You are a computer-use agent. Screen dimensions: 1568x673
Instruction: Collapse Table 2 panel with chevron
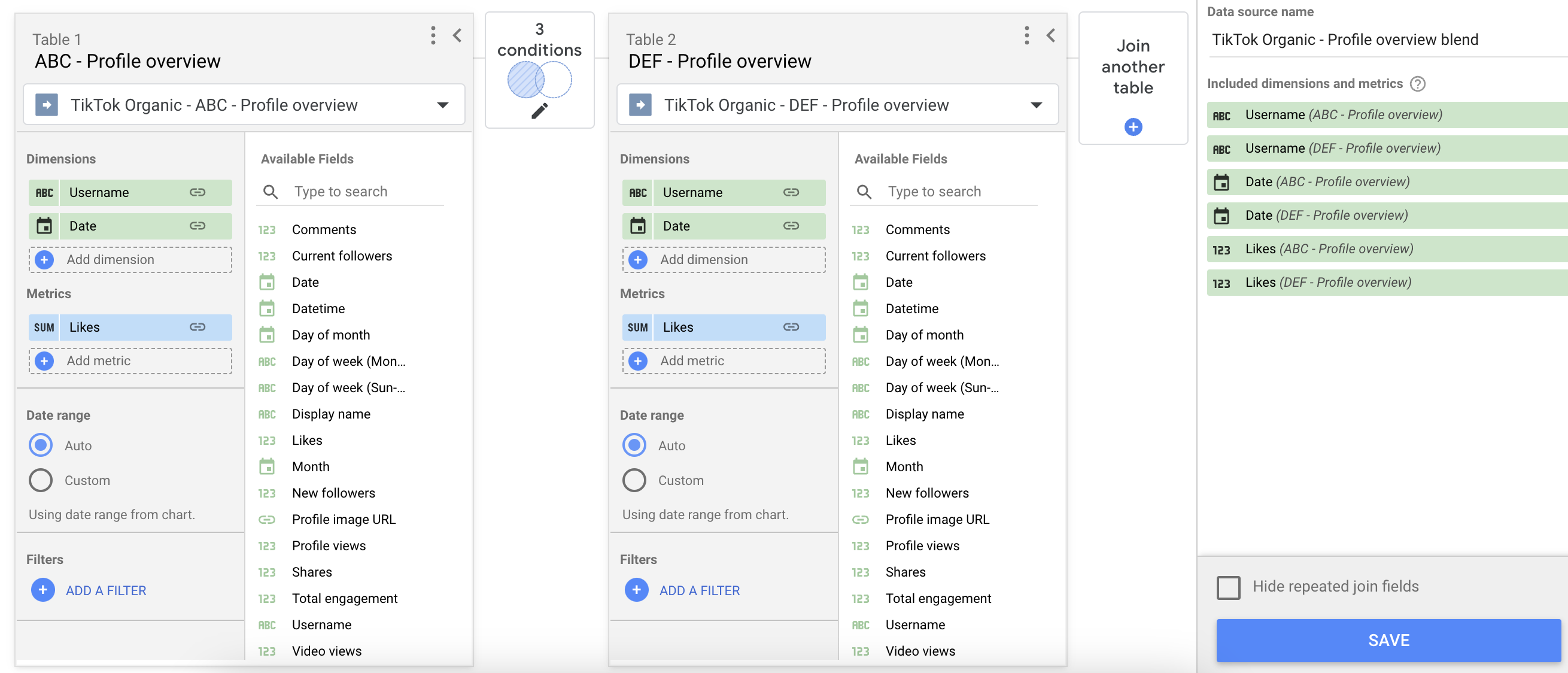(1050, 35)
